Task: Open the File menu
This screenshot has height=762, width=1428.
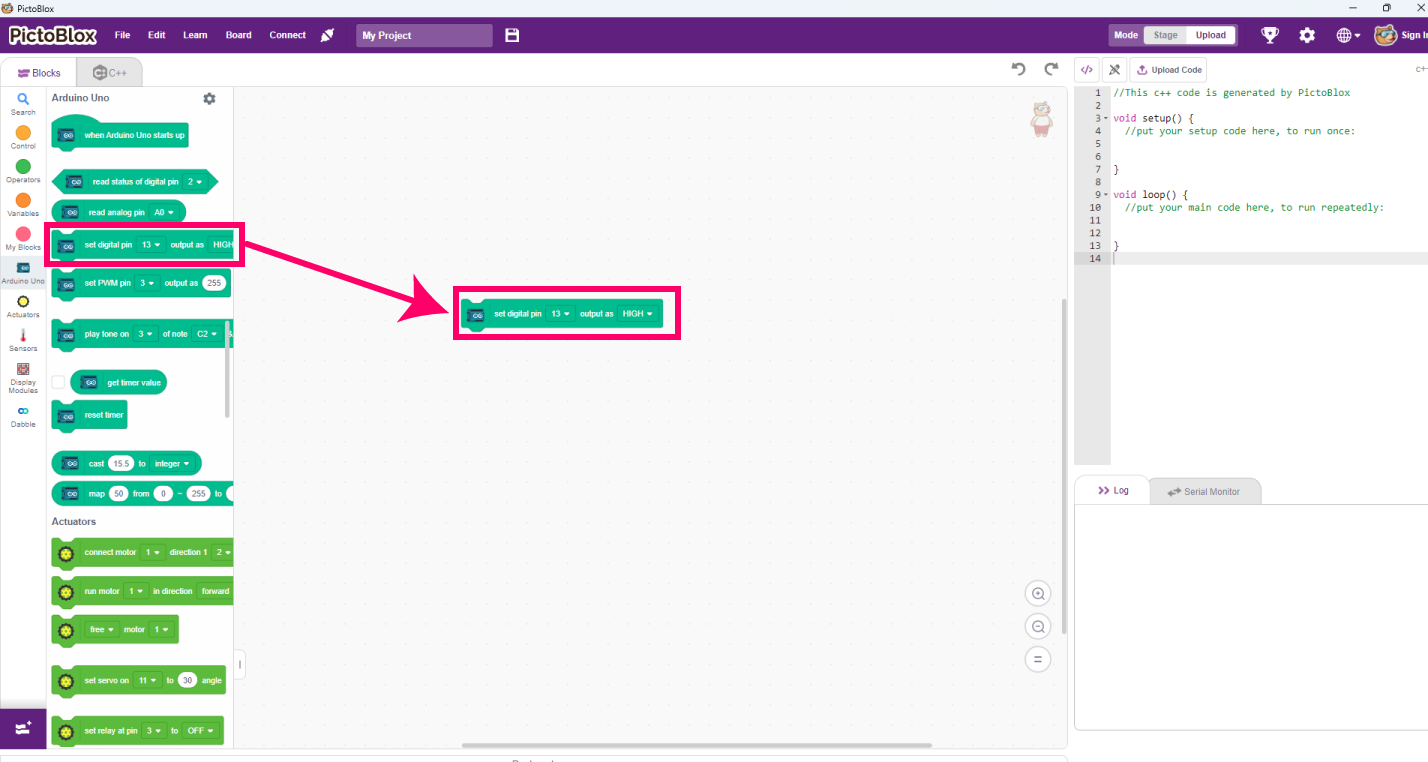Action: tap(122, 35)
